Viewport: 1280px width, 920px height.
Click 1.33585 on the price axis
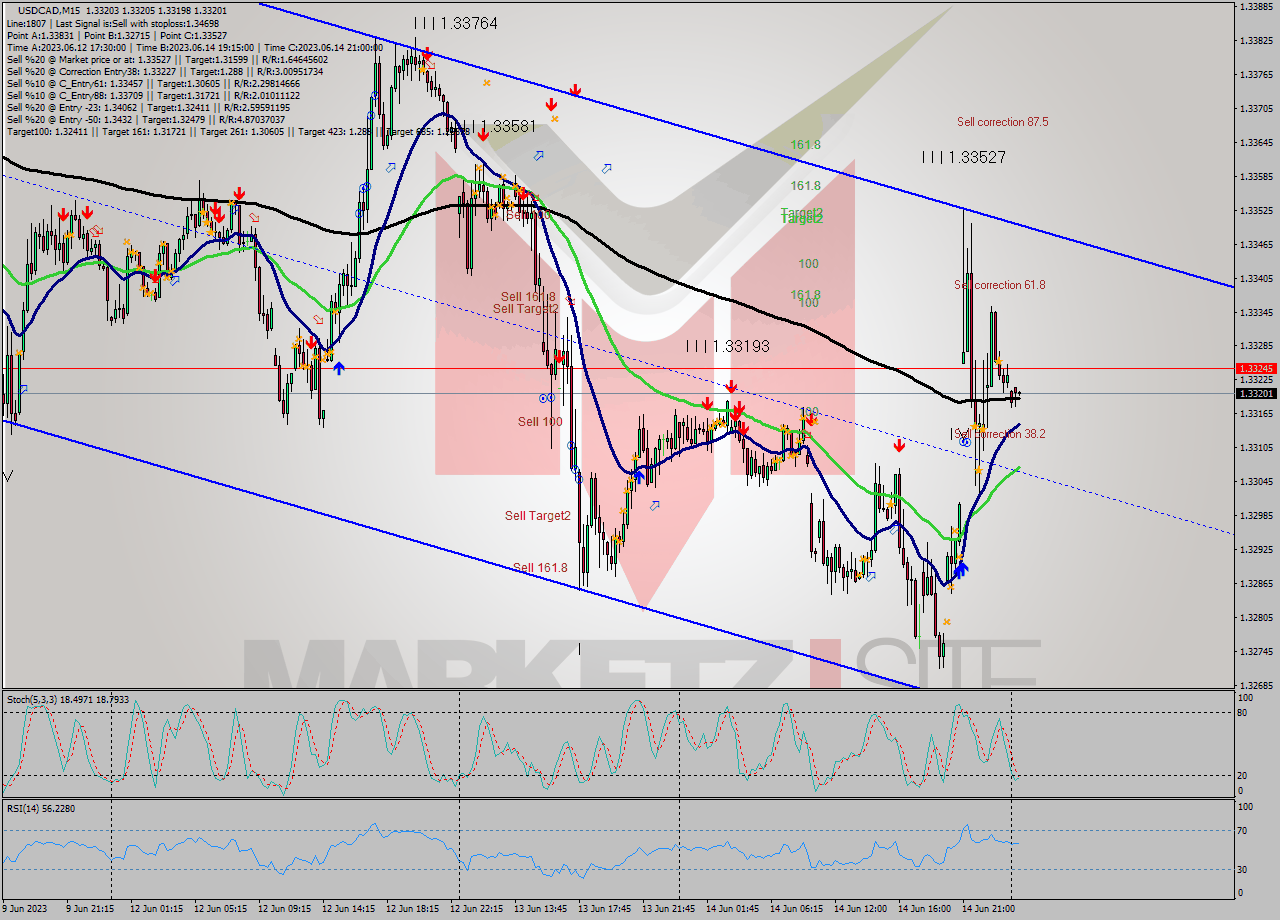point(1255,177)
